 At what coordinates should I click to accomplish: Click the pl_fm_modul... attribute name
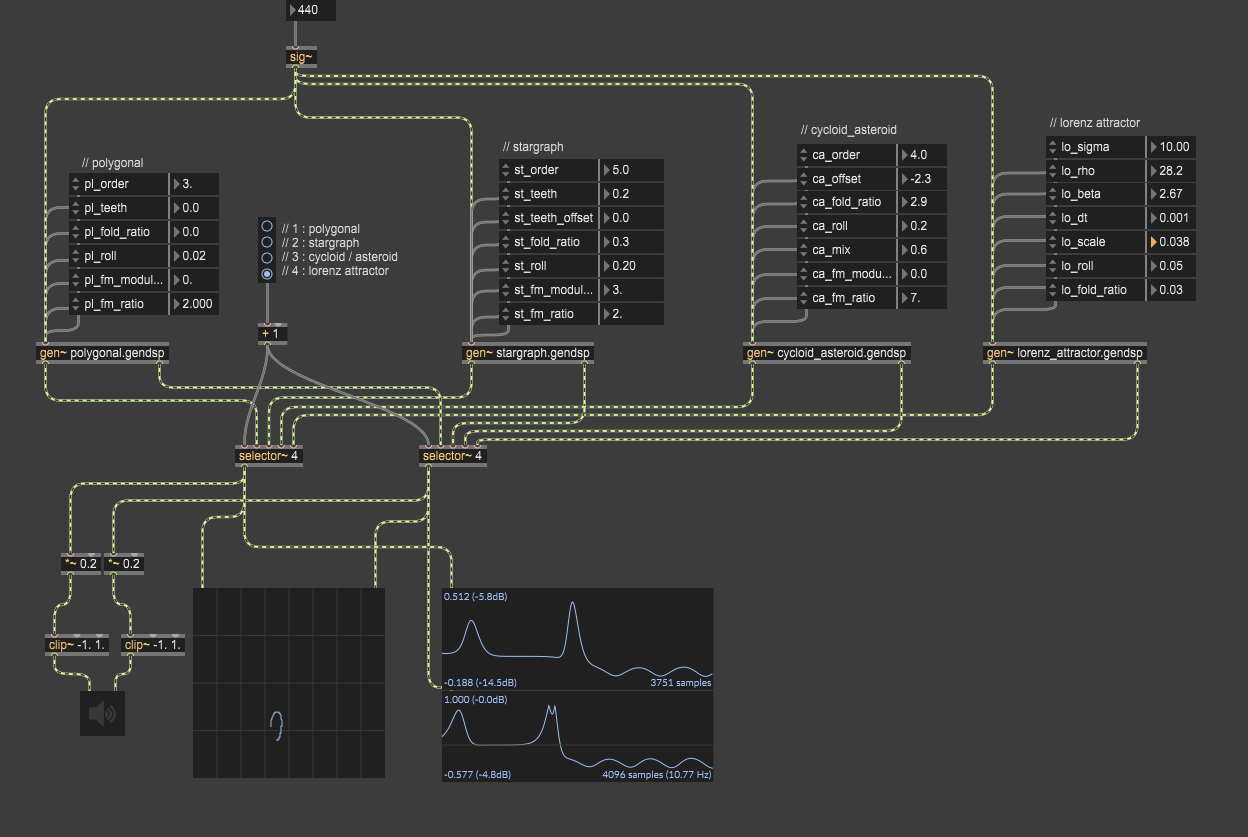coord(124,280)
